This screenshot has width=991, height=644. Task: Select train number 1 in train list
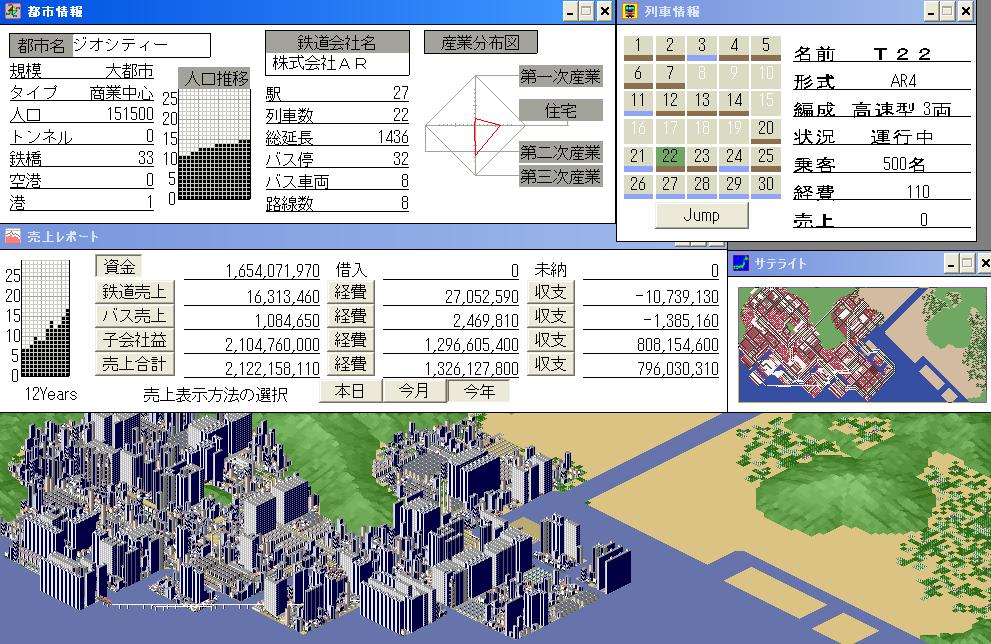(x=638, y=47)
